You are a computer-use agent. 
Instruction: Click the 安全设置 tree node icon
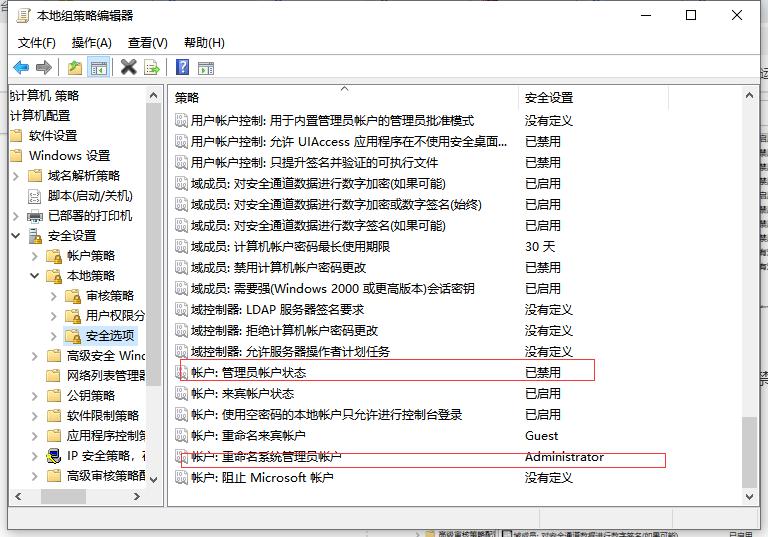coord(35,236)
